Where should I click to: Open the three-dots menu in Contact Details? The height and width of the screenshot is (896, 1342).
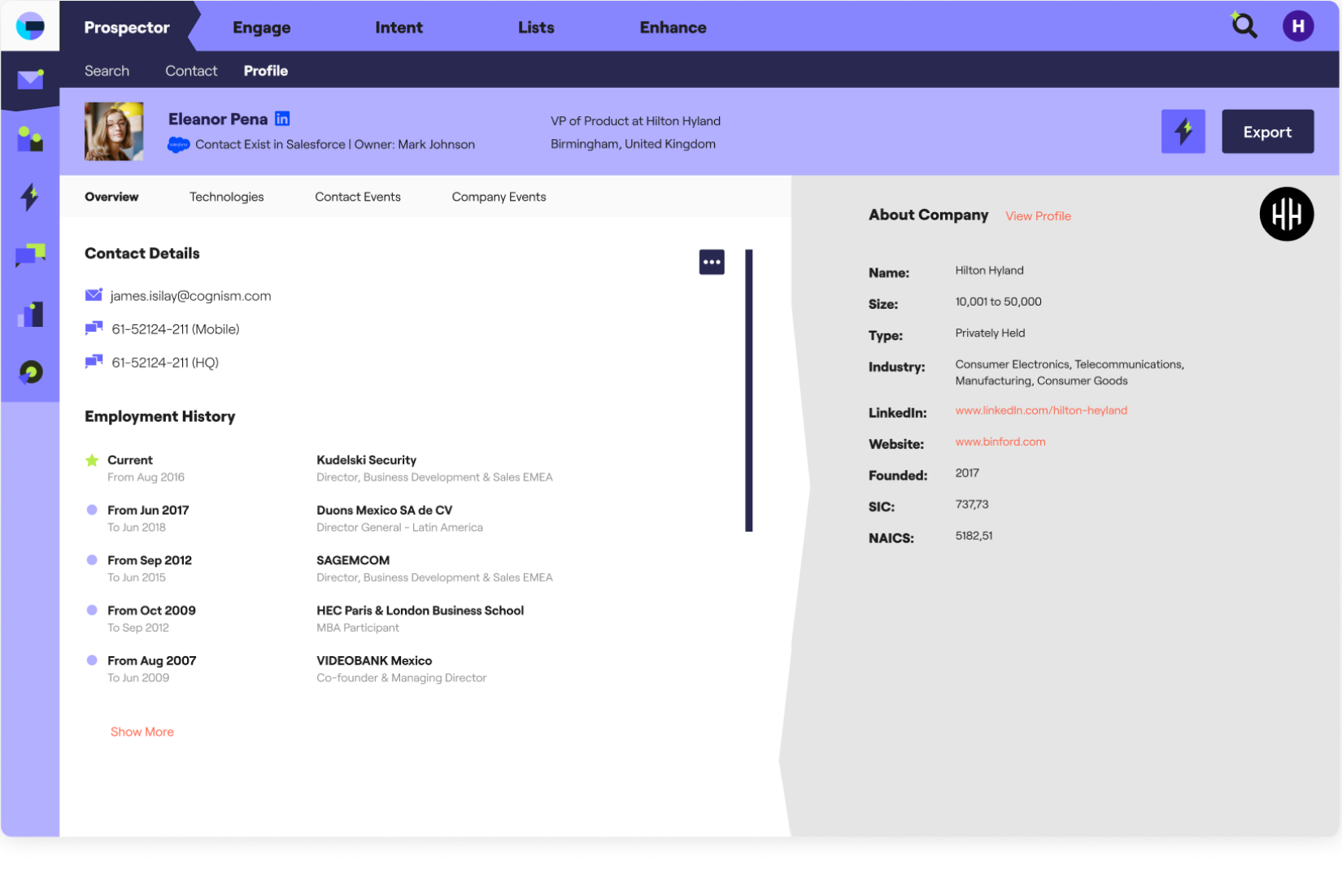click(x=712, y=262)
